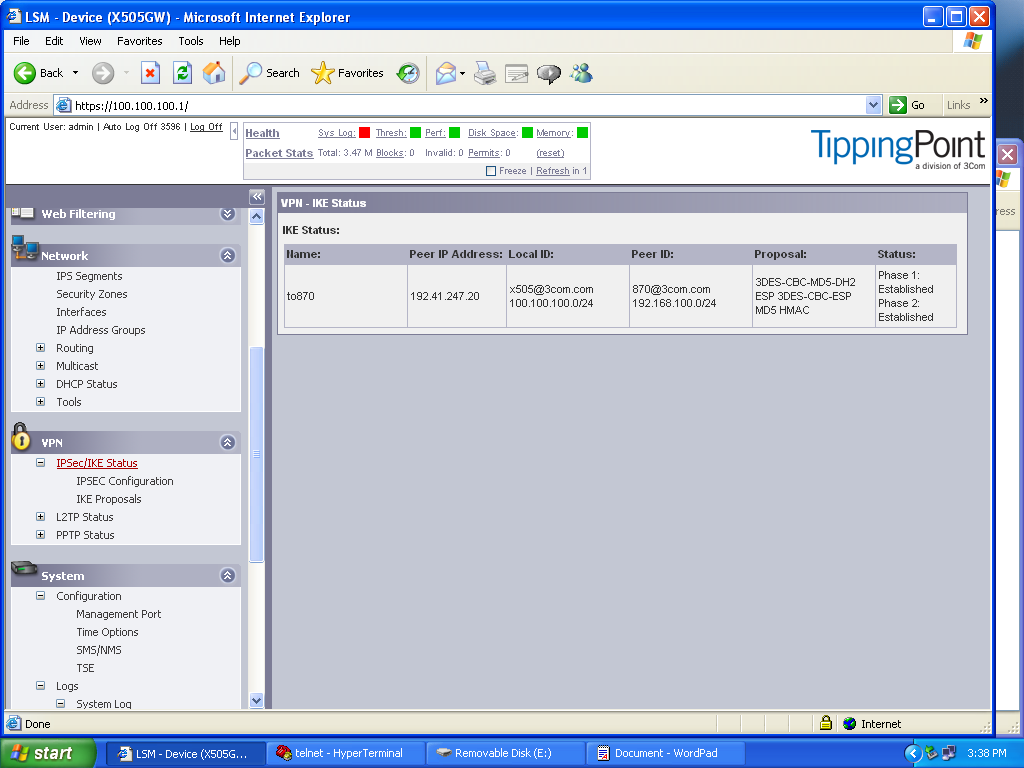This screenshot has width=1024, height=768.
Task: Open the Mail toolbar icon
Action: coord(446,73)
